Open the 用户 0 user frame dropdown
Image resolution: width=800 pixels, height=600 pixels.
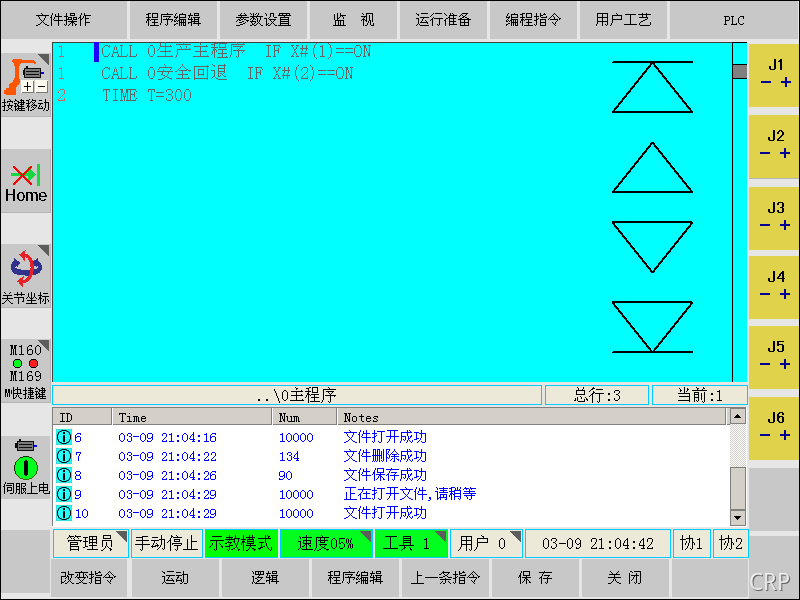click(486, 543)
